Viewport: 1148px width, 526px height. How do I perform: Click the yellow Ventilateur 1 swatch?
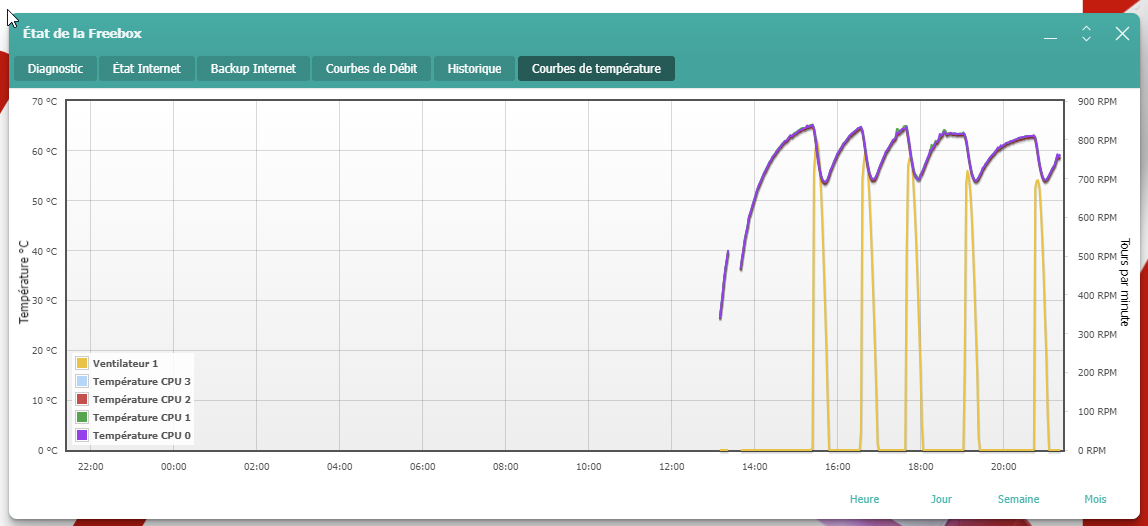coord(82,363)
